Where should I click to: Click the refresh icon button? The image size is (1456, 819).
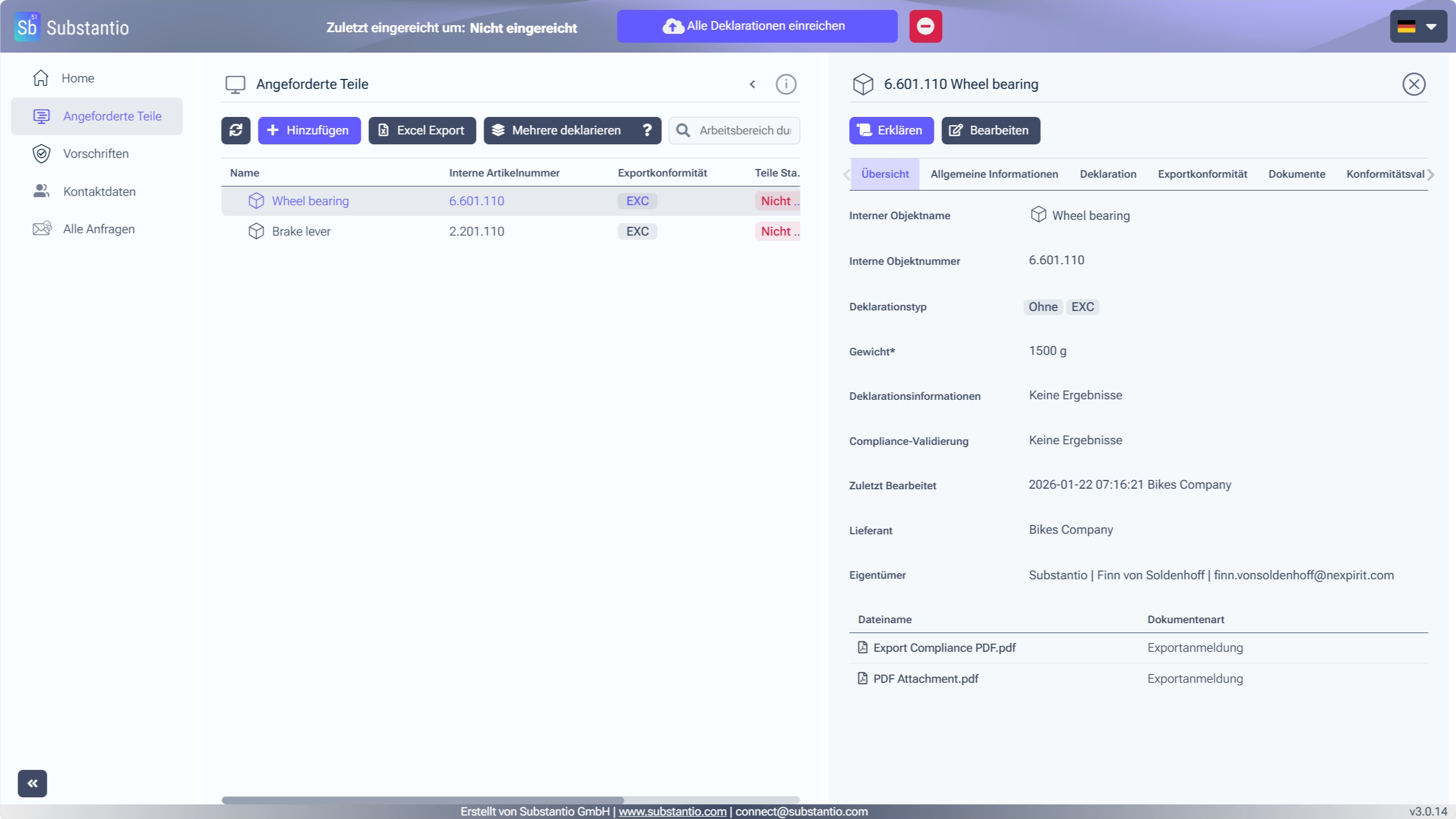tap(236, 130)
